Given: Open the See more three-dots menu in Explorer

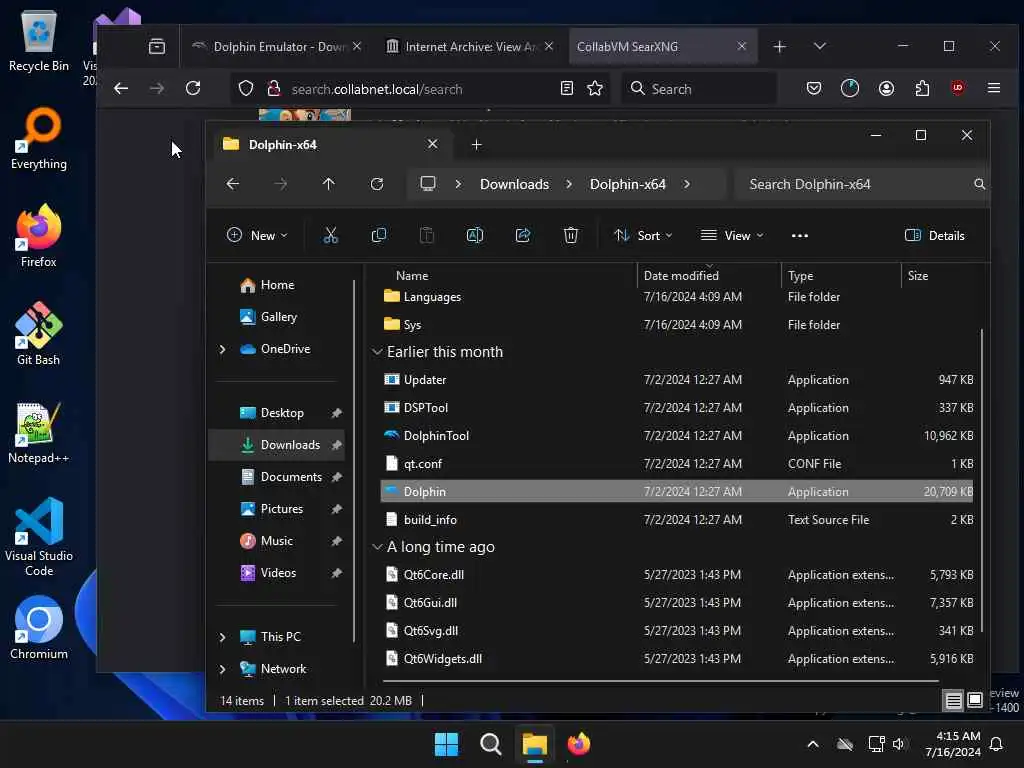Looking at the screenshot, I should click(x=800, y=236).
